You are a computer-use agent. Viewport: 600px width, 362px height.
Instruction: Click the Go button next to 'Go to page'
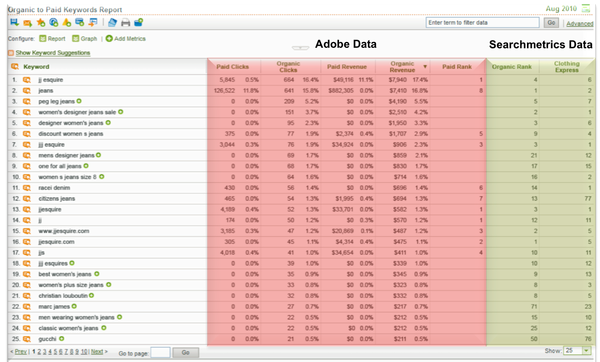click(x=186, y=352)
